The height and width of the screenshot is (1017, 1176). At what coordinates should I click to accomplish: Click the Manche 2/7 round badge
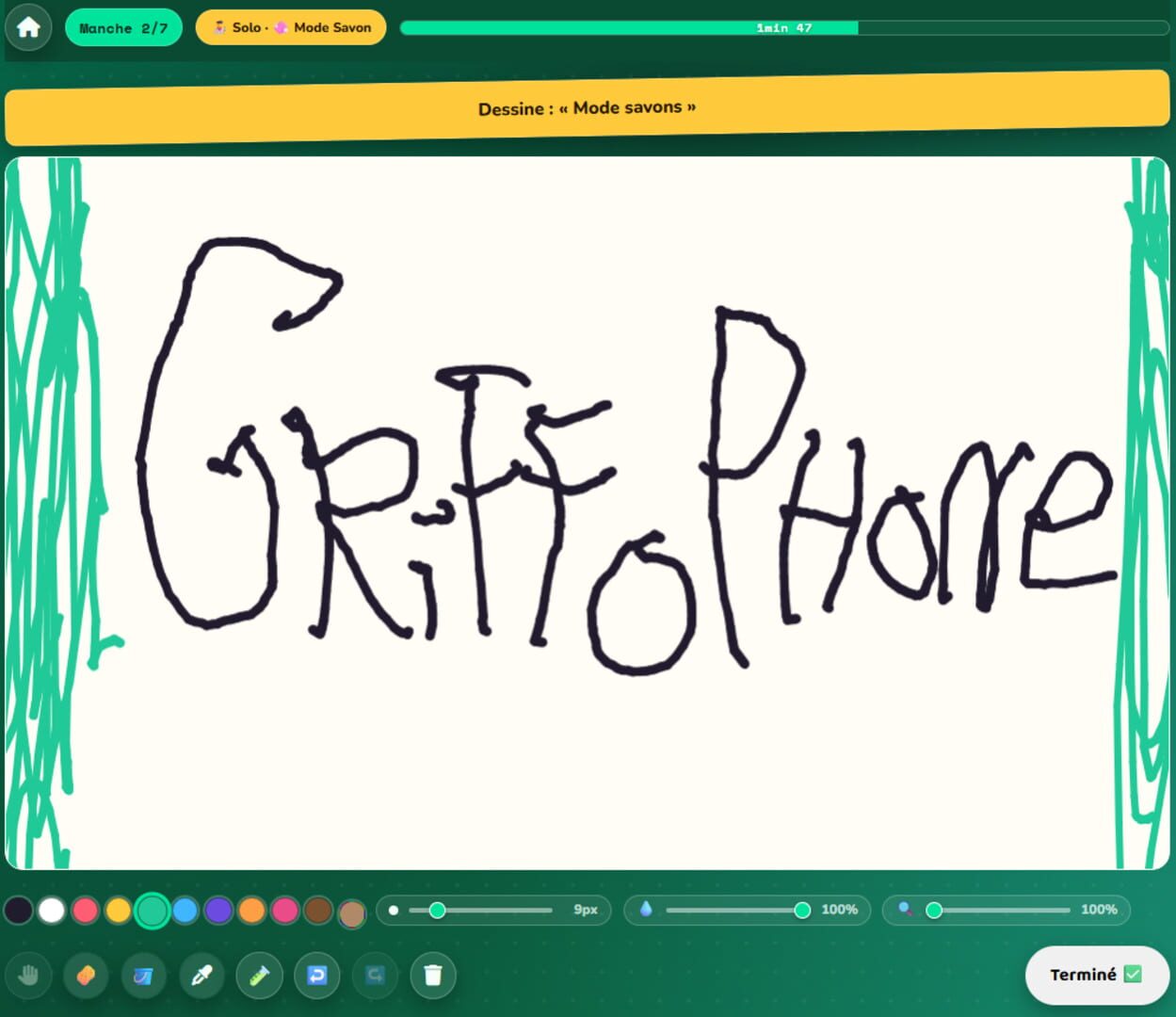pos(123,27)
